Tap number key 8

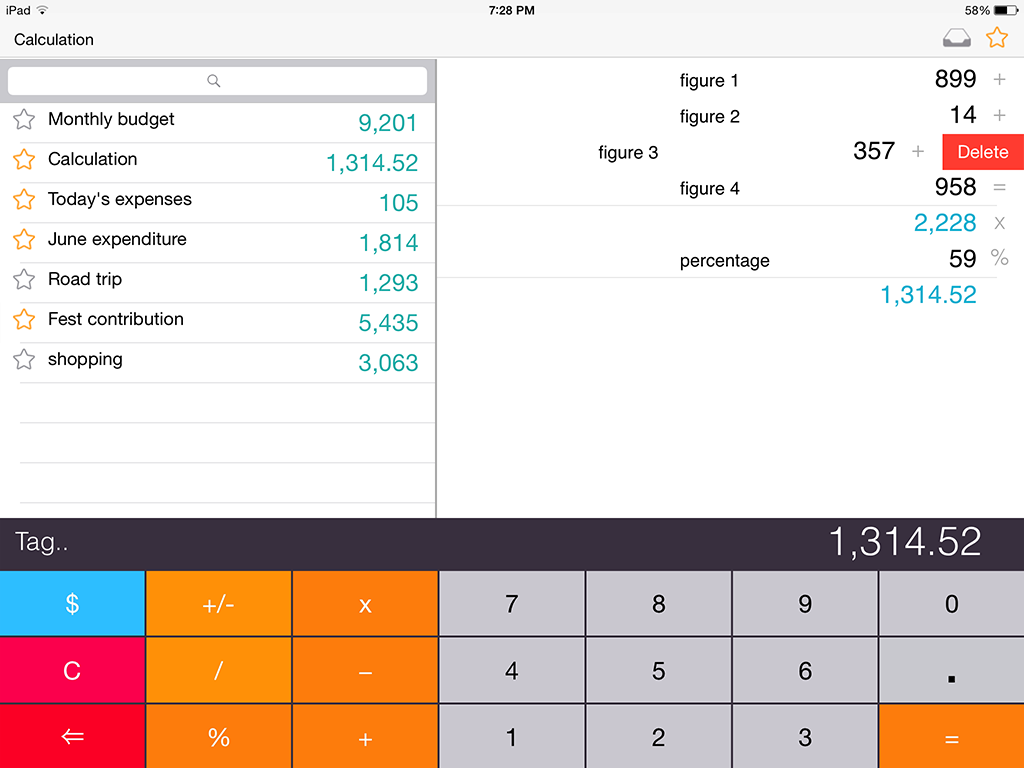(658, 603)
